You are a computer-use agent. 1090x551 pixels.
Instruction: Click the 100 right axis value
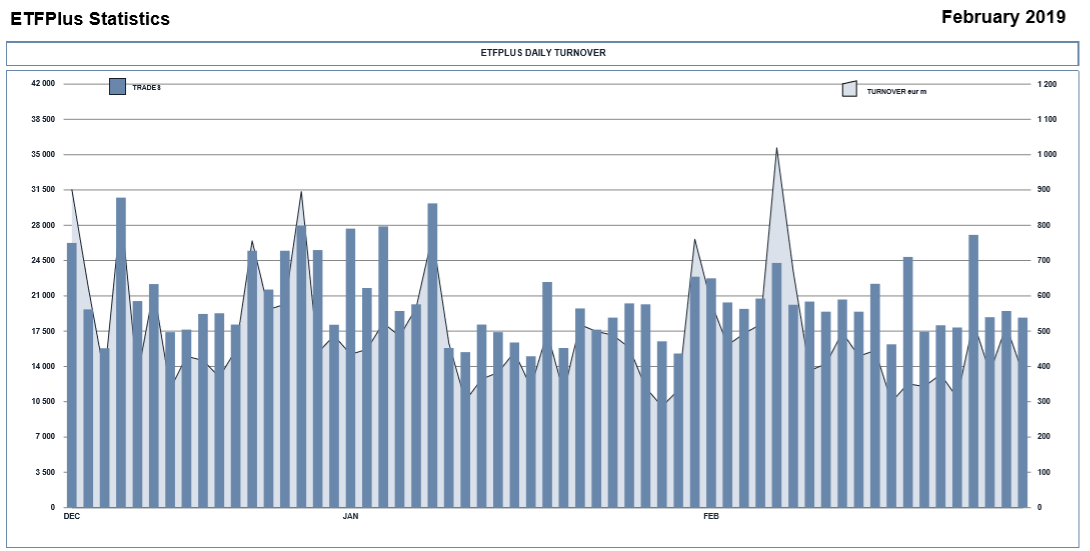pos(1044,472)
